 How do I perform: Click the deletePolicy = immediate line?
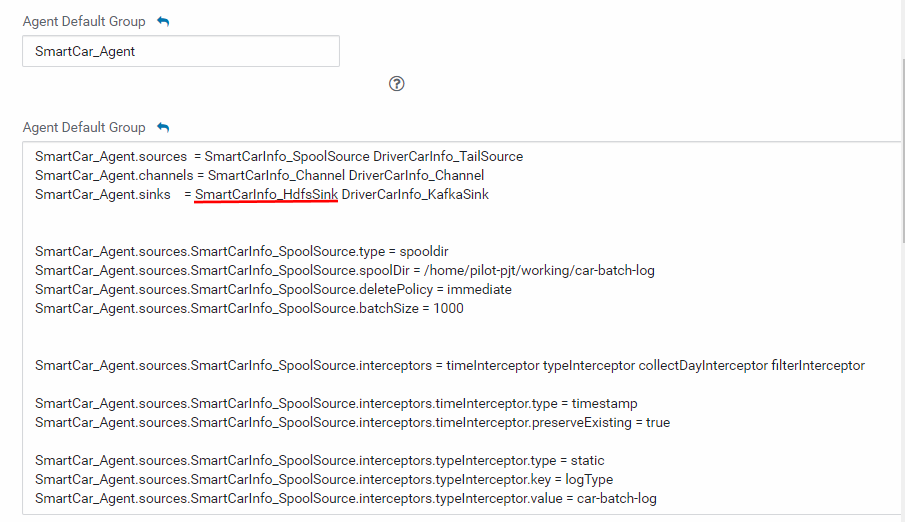click(273, 290)
